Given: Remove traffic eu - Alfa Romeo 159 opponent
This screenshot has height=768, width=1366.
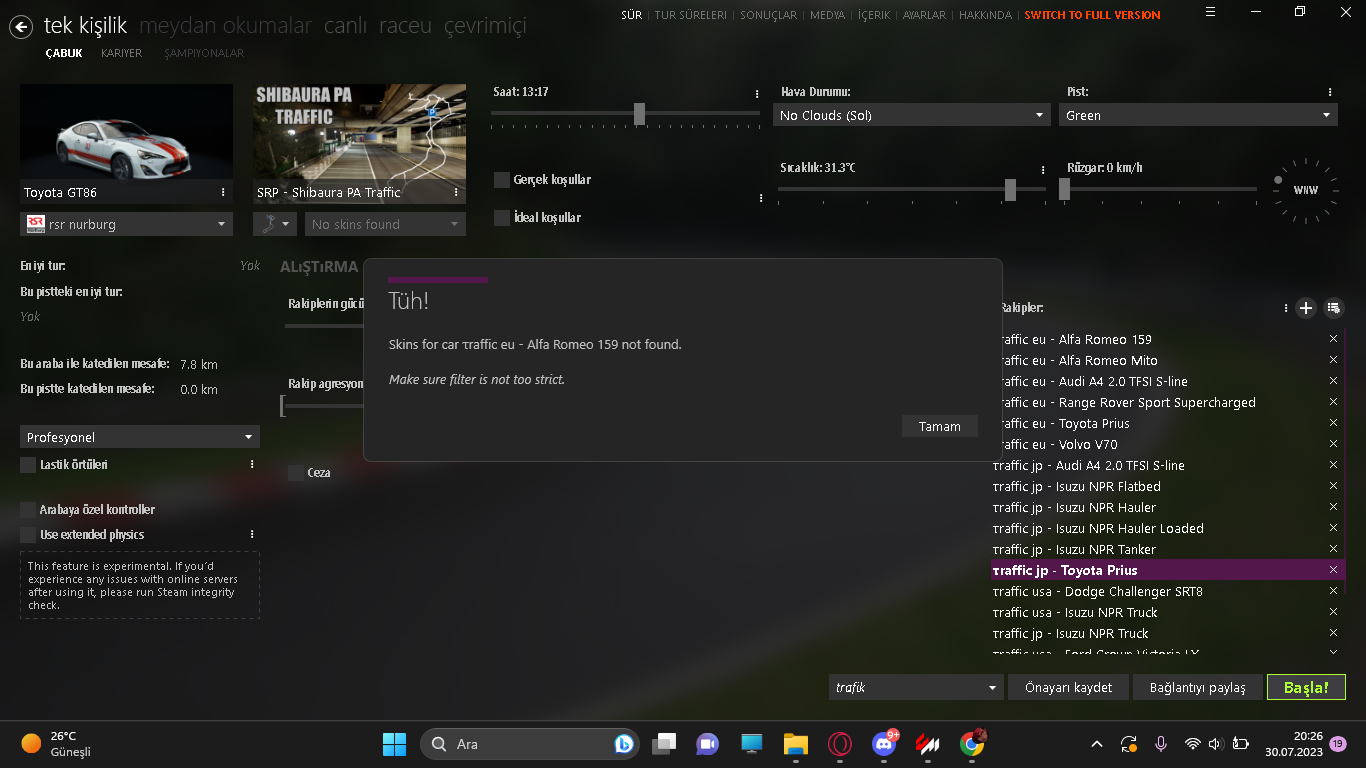Looking at the screenshot, I should pos(1333,339).
